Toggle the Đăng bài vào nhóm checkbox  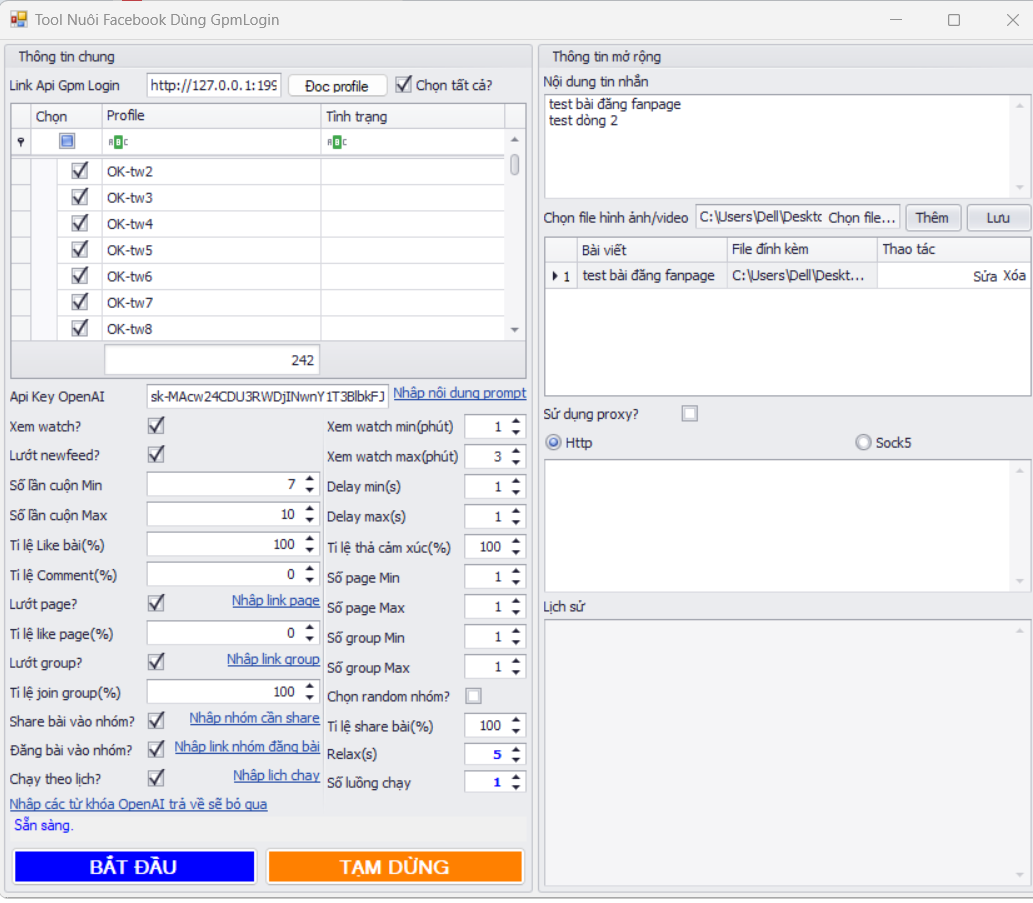pos(156,749)
